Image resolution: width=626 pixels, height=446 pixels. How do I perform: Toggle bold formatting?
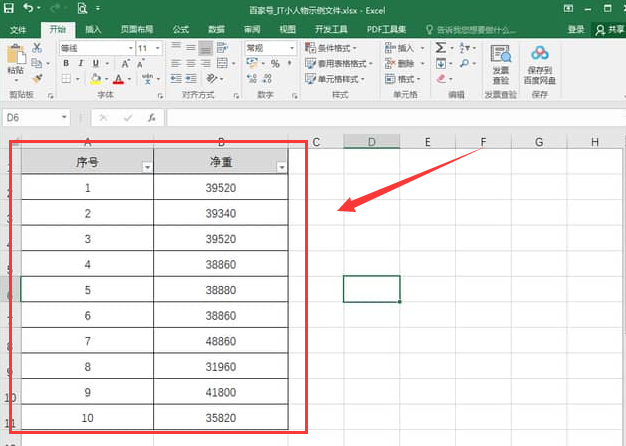coord(66,63)
